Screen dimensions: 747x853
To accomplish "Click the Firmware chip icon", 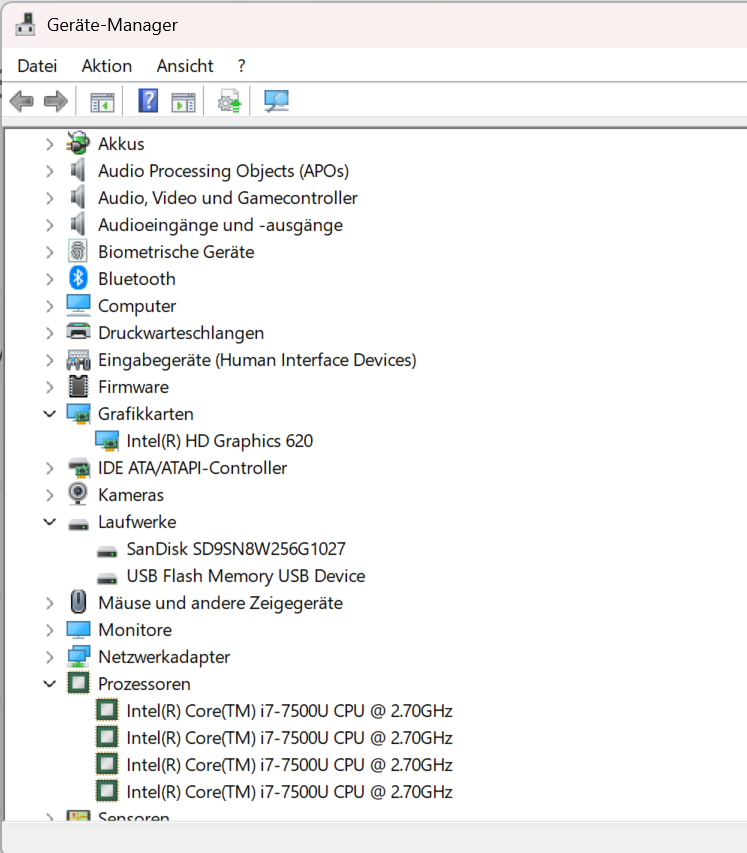I will [x=78, y=386].
